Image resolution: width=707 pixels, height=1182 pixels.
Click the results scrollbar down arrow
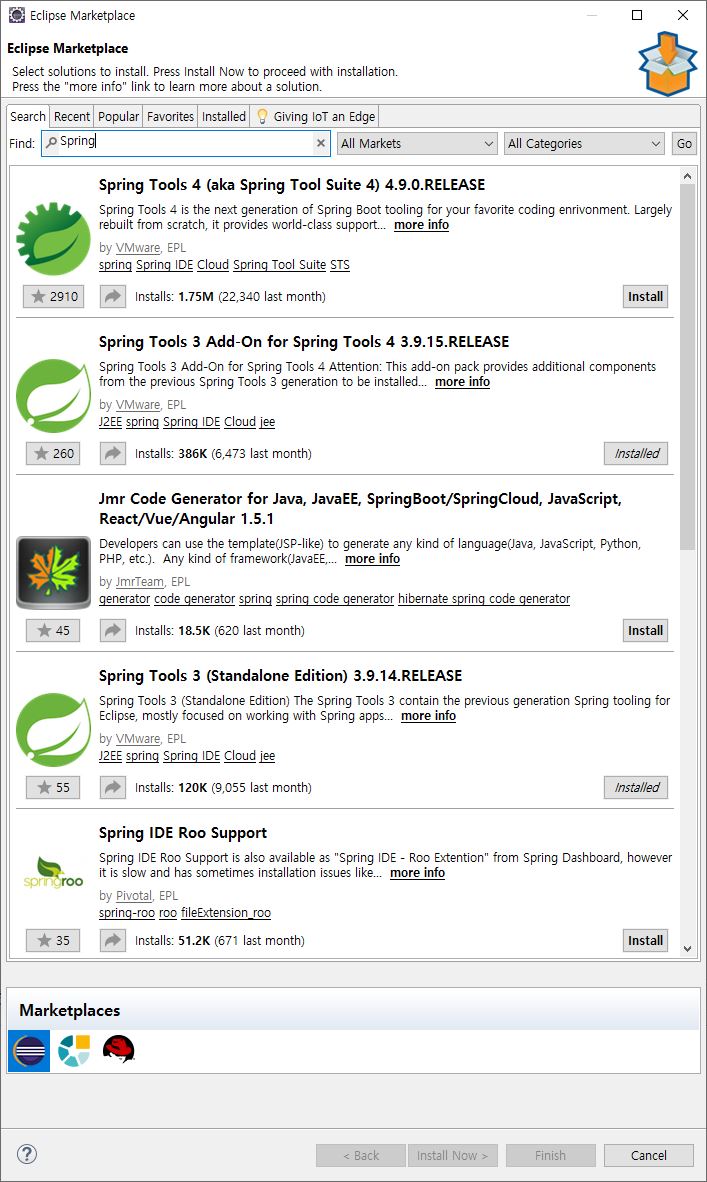tap(687, 948)
